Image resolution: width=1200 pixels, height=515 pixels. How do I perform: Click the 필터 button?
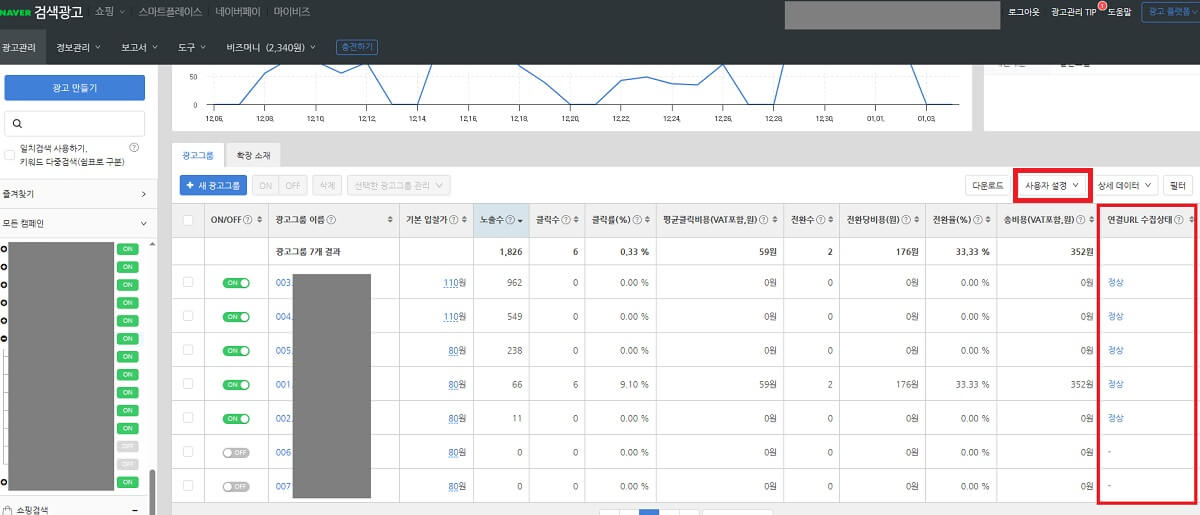pyautogui.click(x=1178, y=185)
